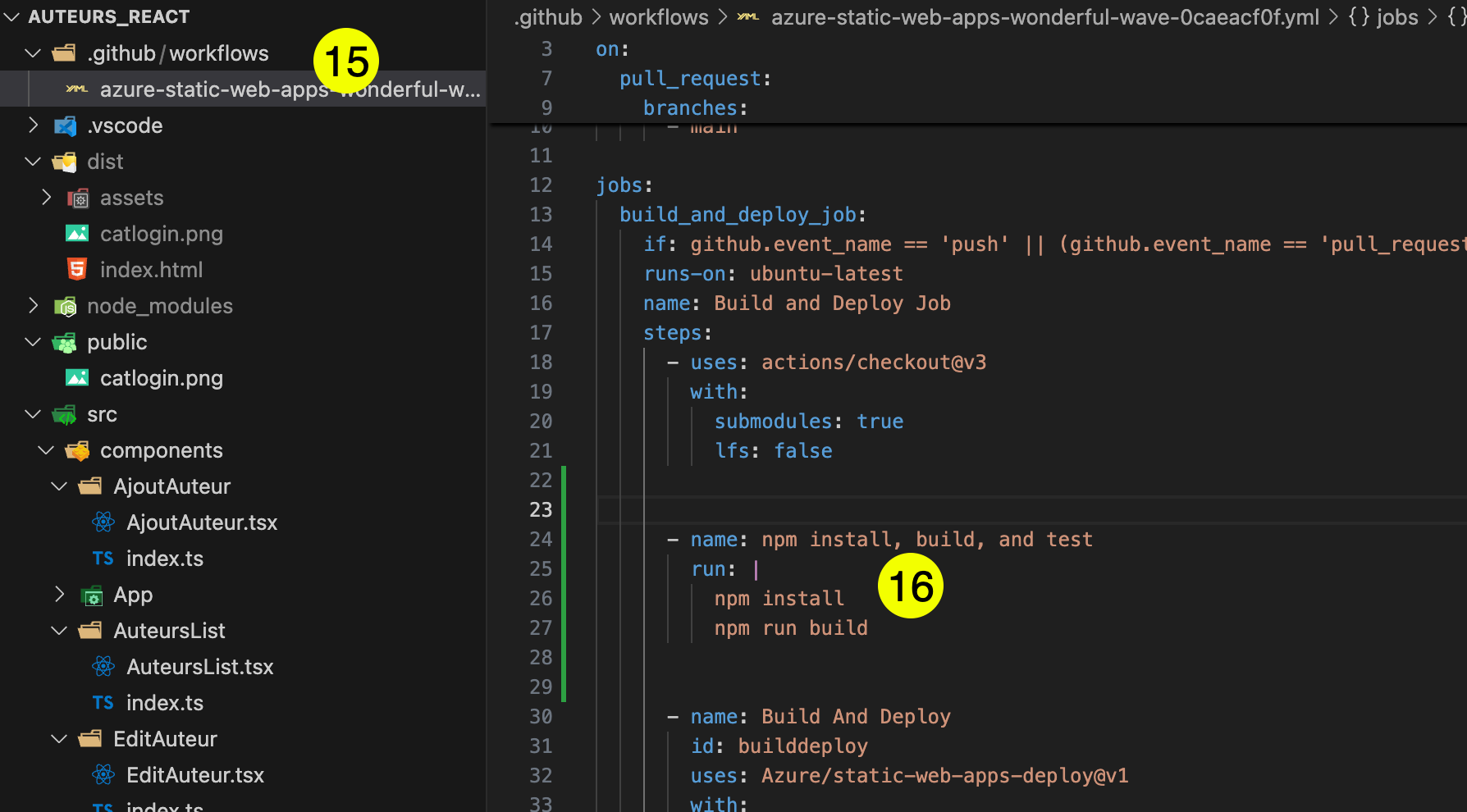1467x812 pixels.
Task: Expand the .vscode folder
Action: click(32, 125)
